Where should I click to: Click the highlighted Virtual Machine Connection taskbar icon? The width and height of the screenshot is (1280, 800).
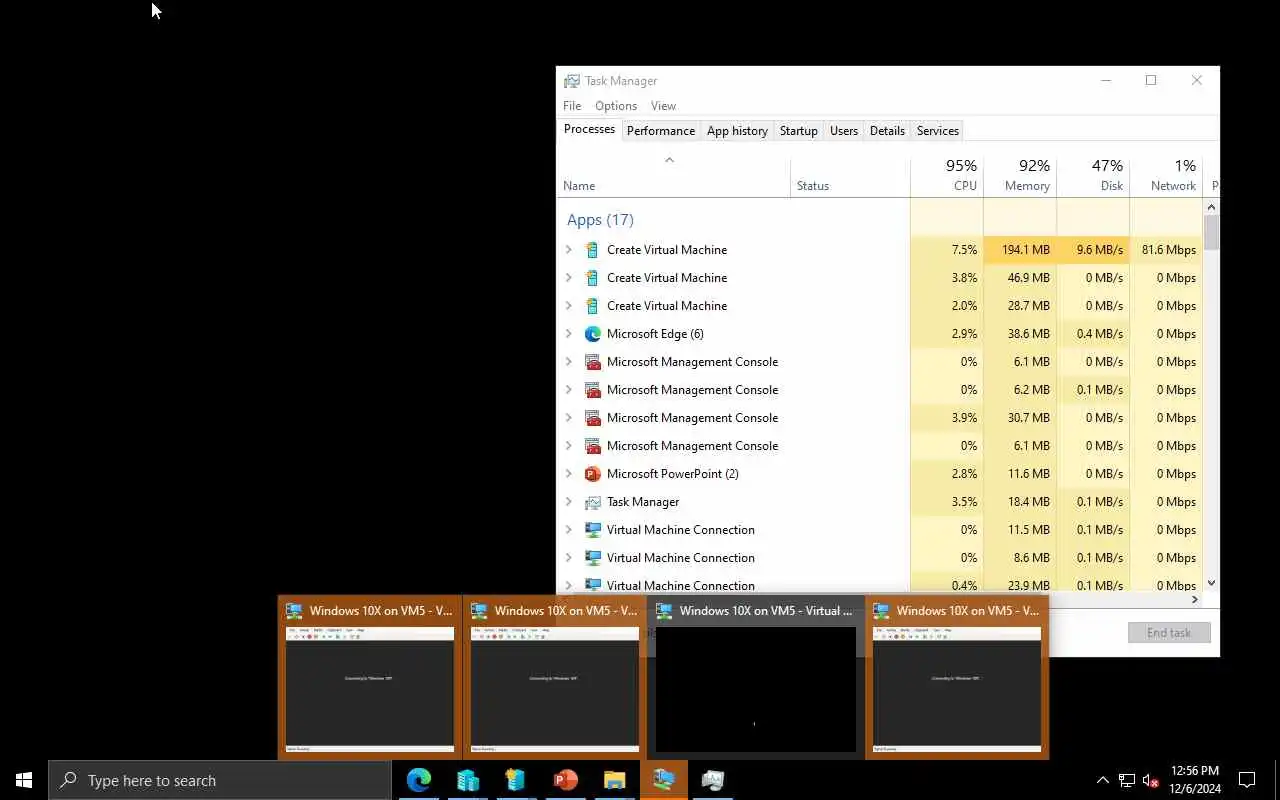pos(663,780)
